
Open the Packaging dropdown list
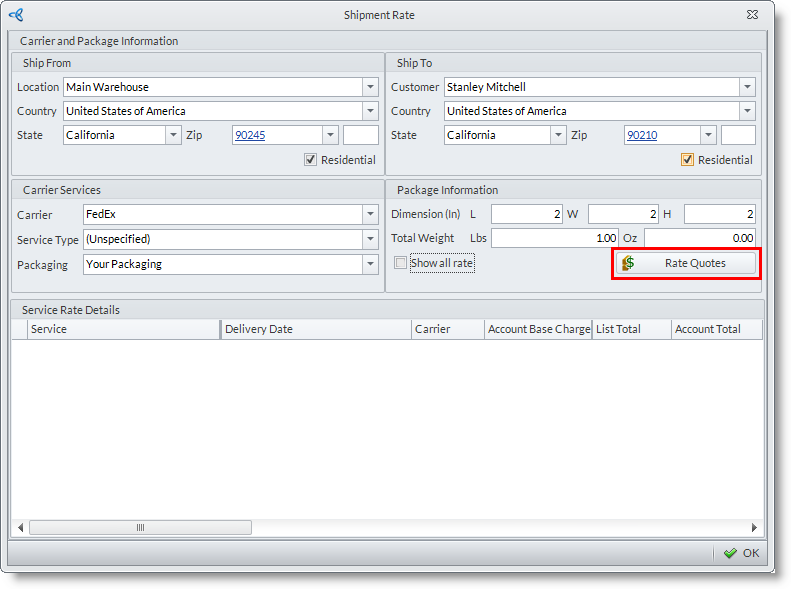click(370, 264)
